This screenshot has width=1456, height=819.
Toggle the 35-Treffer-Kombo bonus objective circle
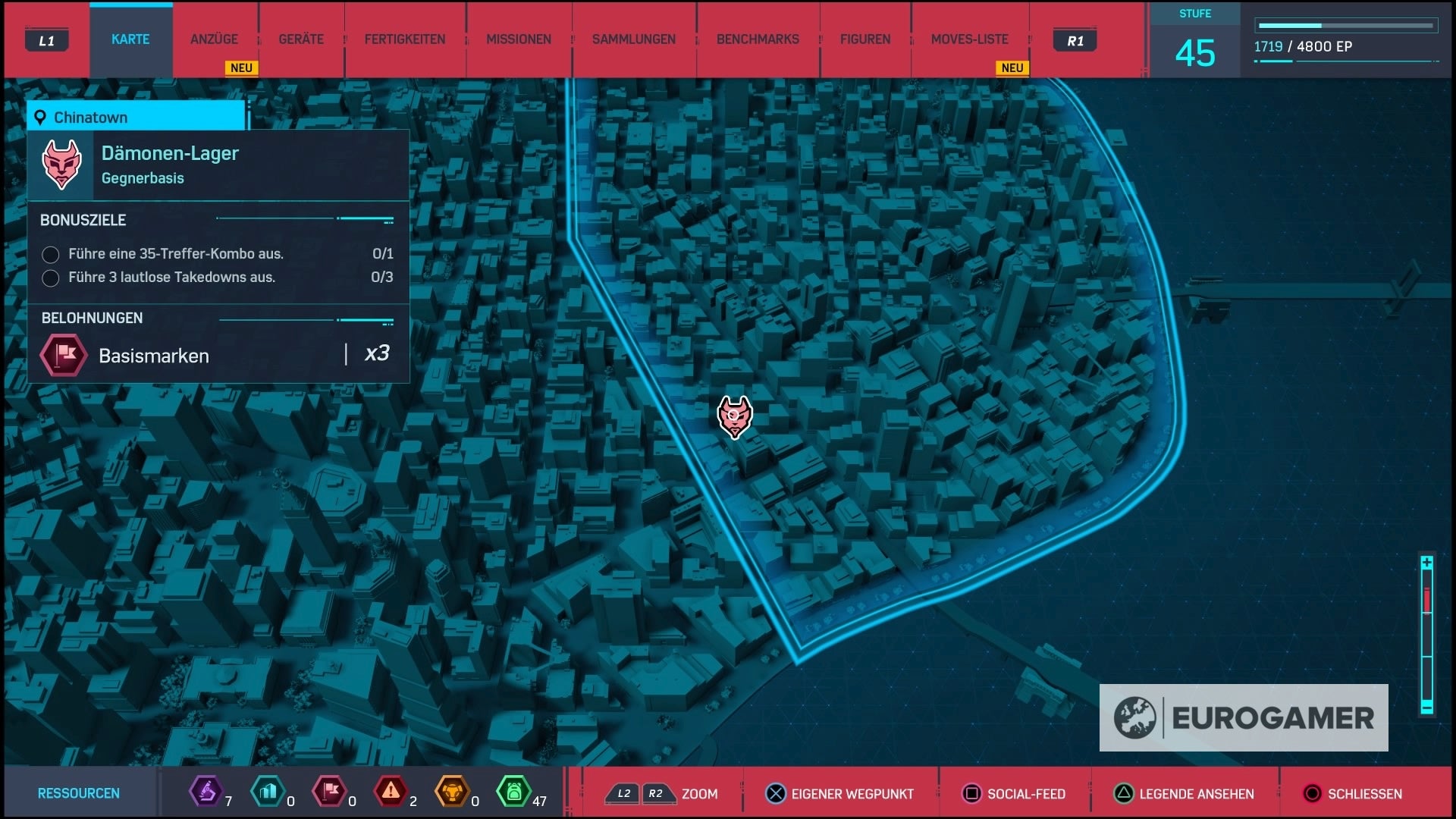click(x=51, y=255)
